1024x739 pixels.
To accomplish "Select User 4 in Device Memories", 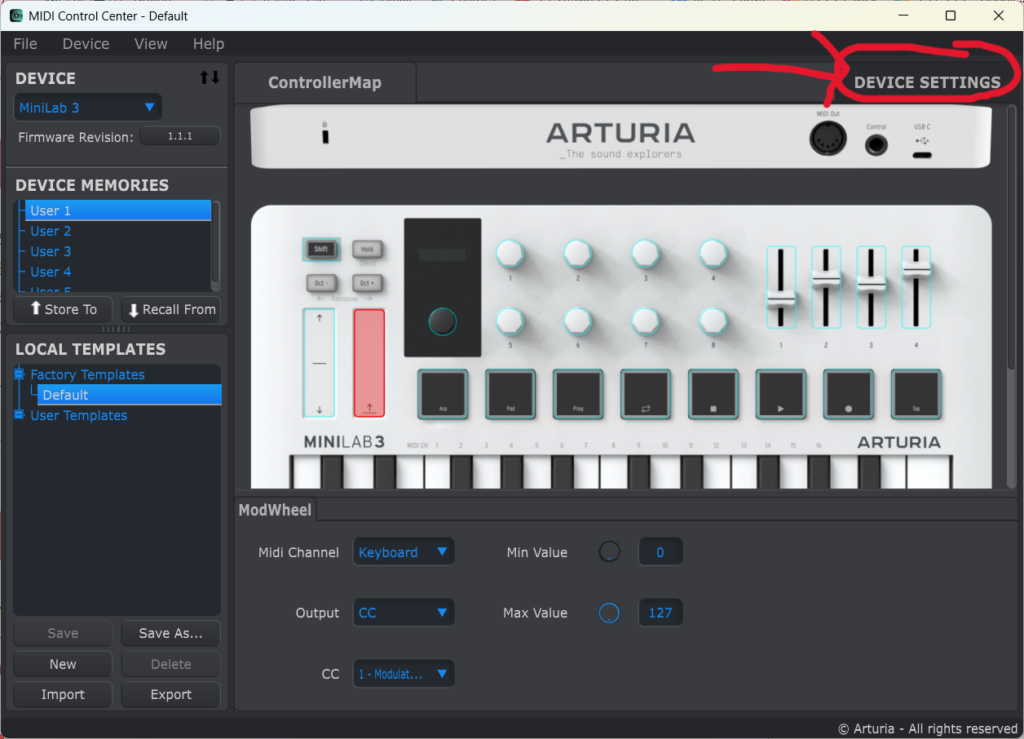I will (118, 272).
